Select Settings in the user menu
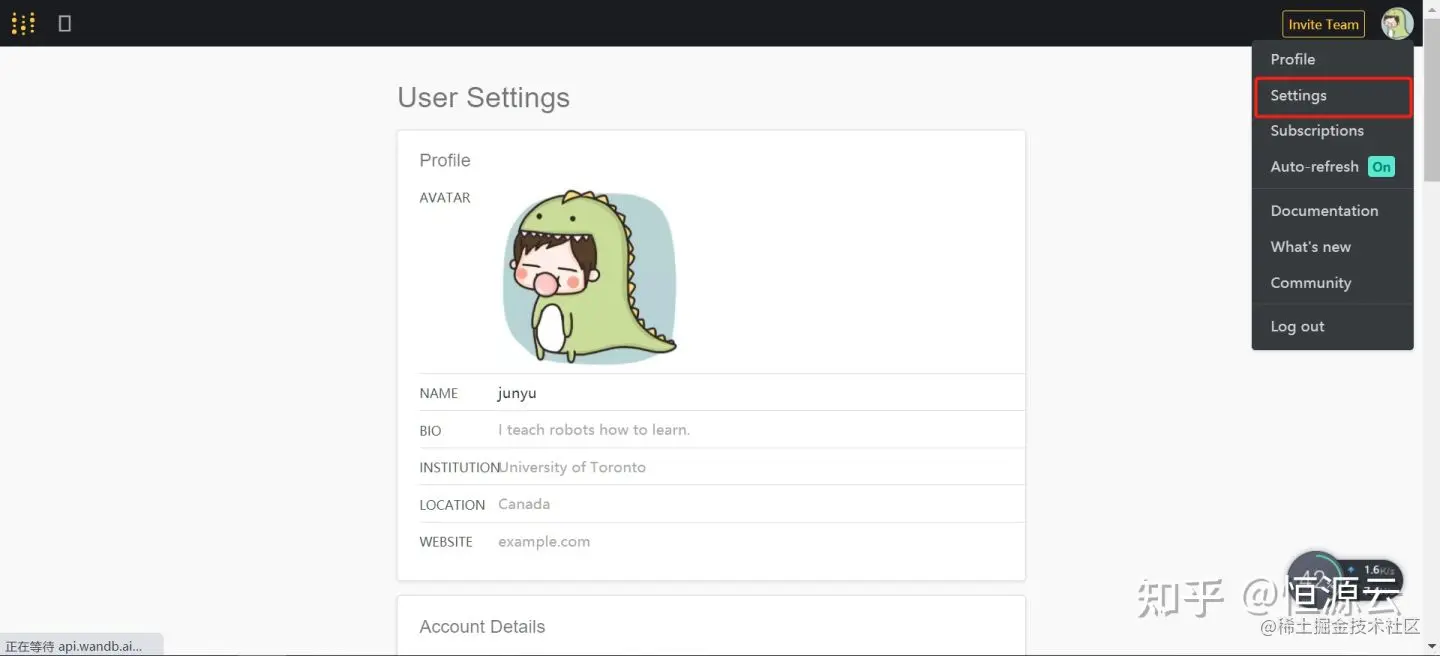The image size is (1440, 656). pos(1332,96)
